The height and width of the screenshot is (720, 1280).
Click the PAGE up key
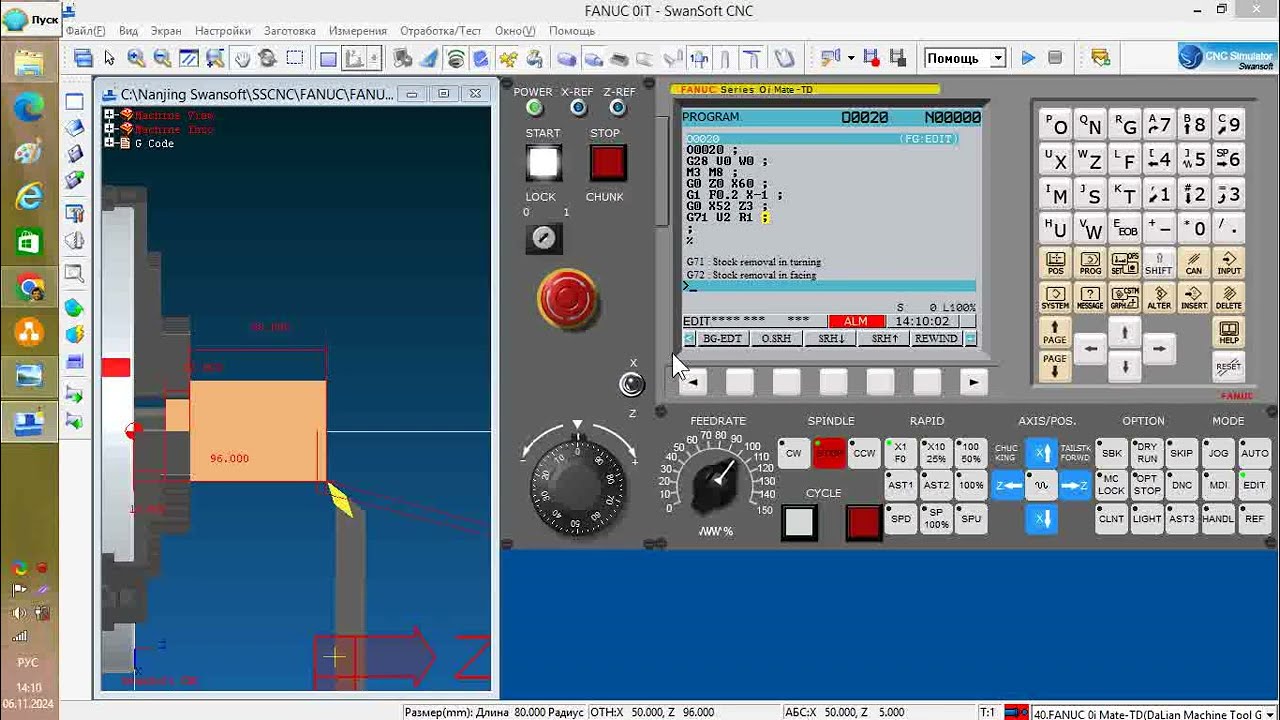click(1055, 332)
